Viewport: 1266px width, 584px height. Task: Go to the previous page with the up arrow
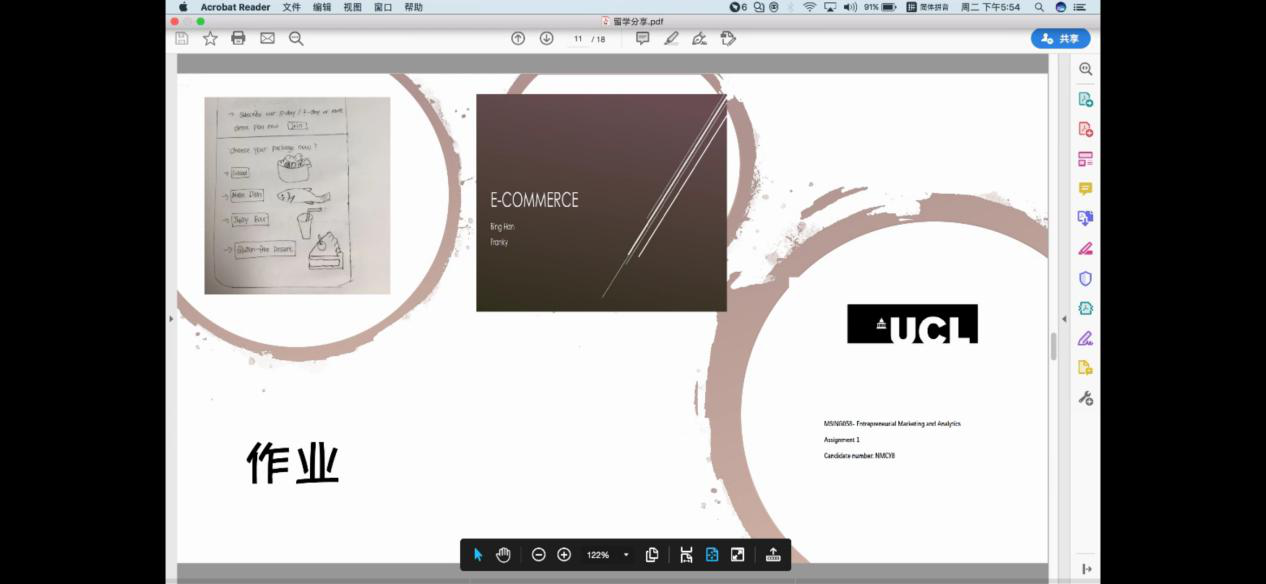click(518, 38)
